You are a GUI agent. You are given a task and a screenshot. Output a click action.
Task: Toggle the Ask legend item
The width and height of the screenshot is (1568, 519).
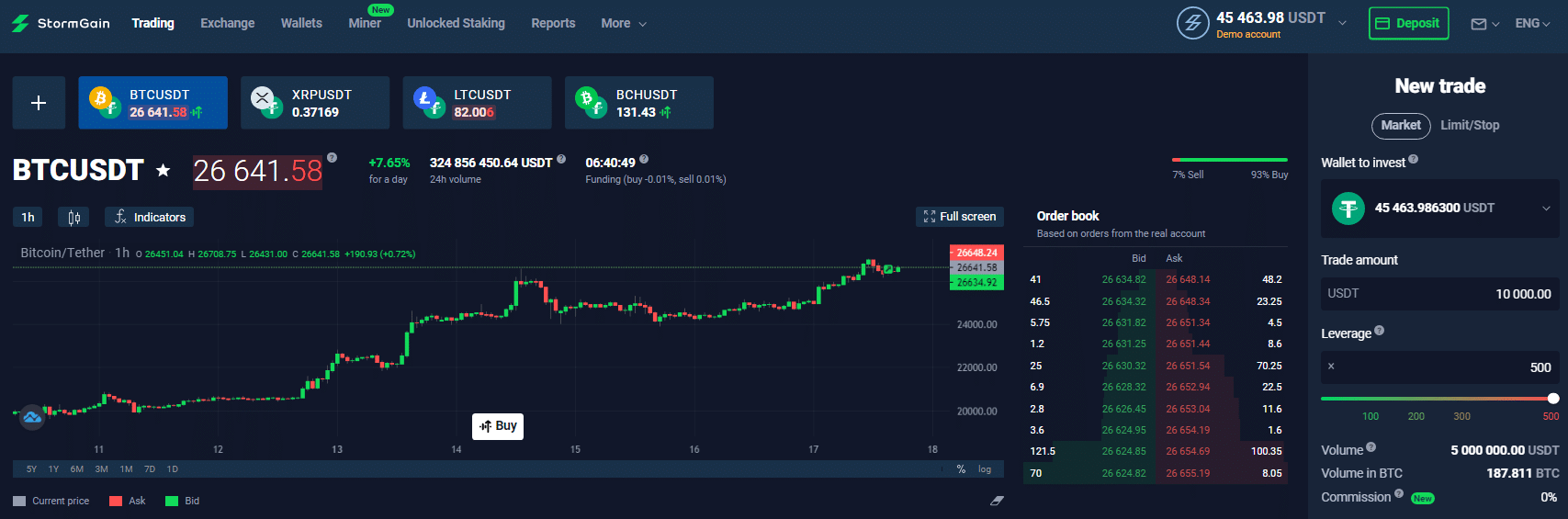point(128,501)
